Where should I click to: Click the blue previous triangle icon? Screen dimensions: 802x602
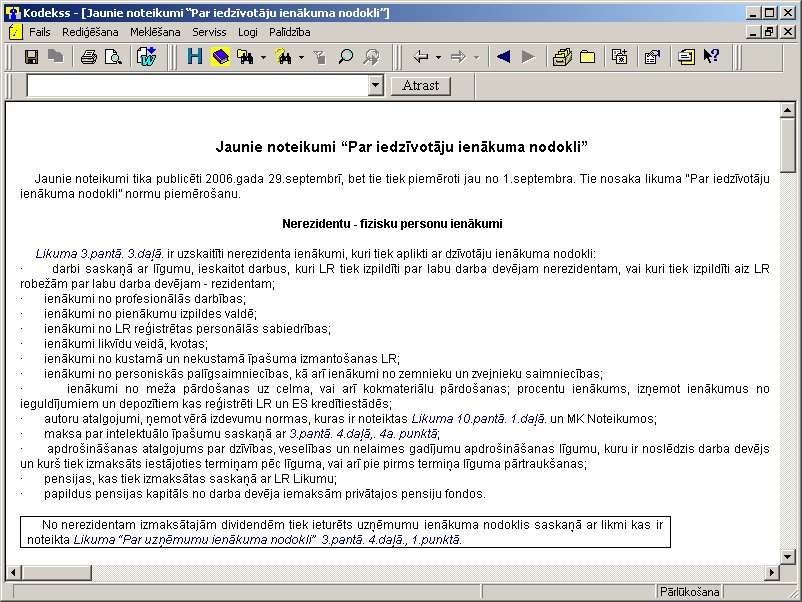point(503,57)
